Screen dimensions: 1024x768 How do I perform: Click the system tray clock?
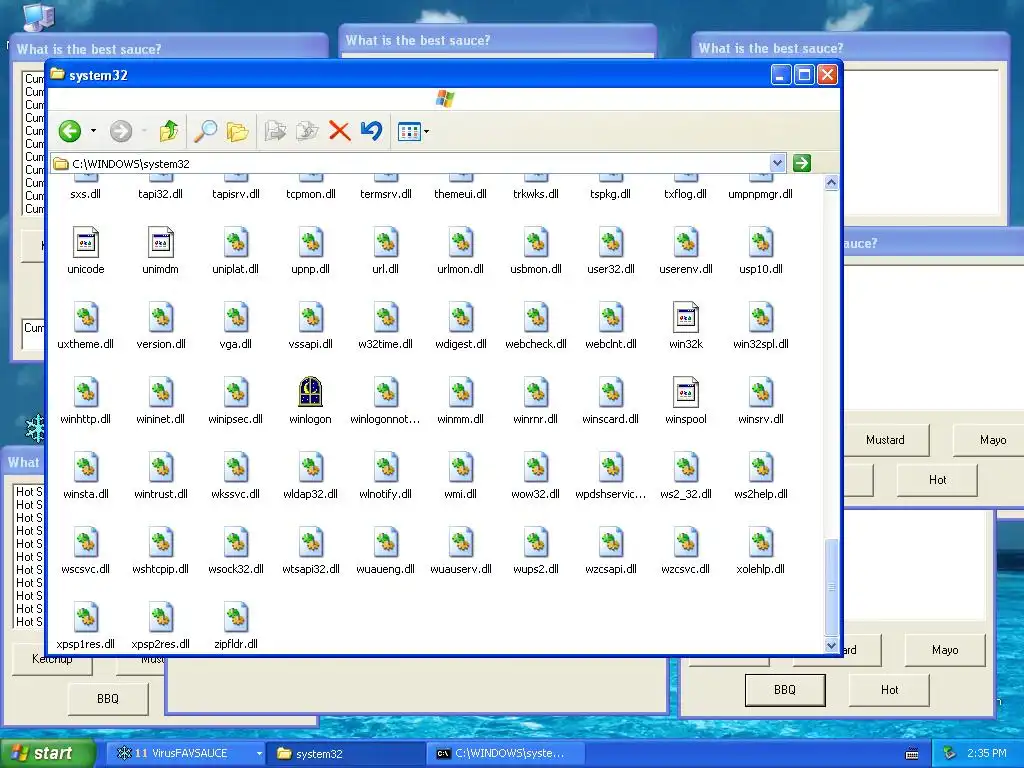pos(987,754)
